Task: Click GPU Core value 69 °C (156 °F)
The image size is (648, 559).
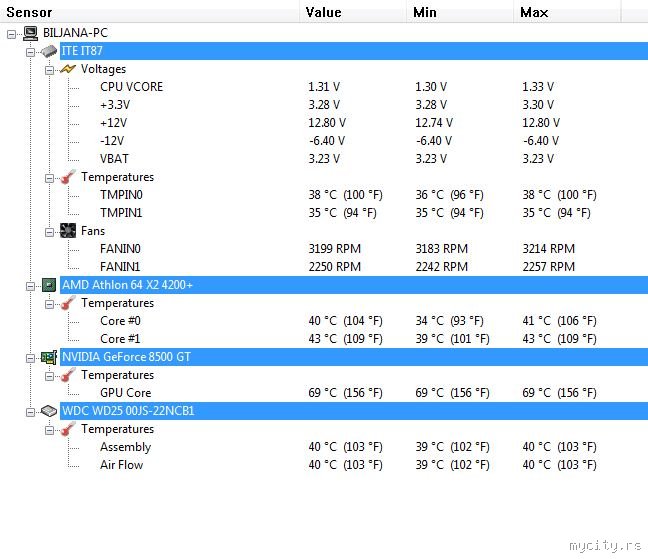Action: 345,393
